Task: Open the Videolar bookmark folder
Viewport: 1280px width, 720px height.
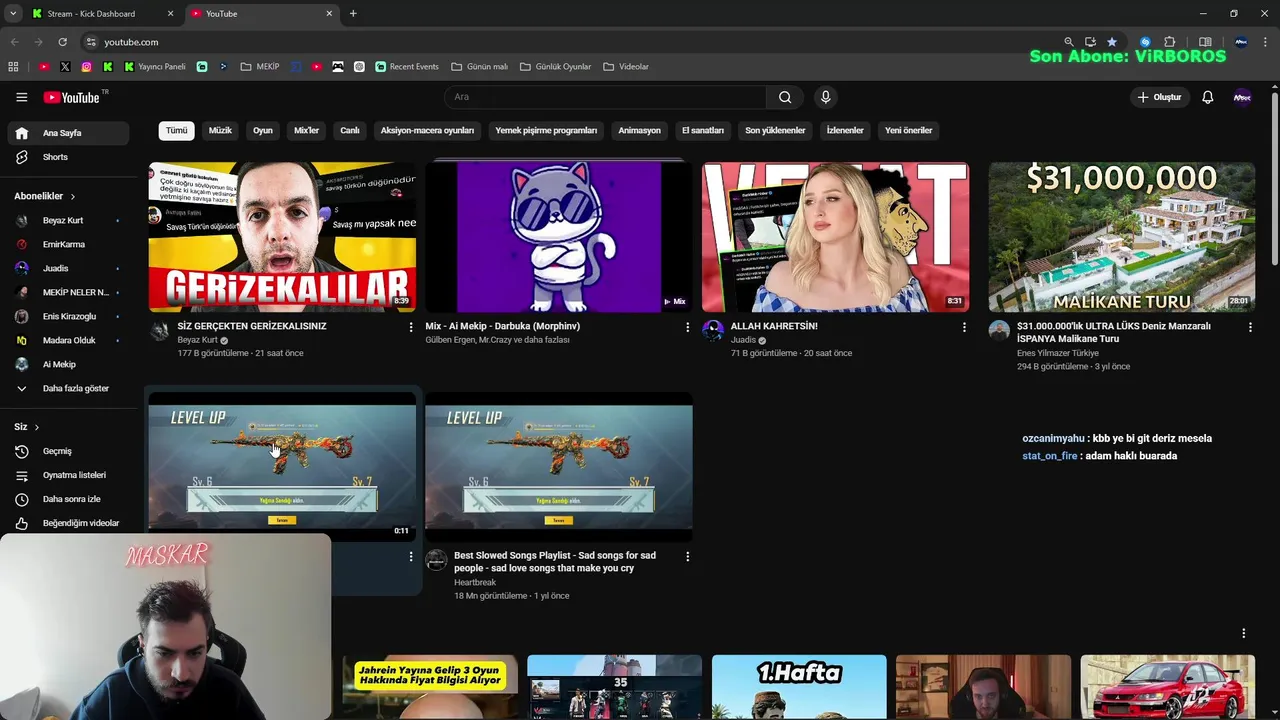Action: click(x=626, y=67)
